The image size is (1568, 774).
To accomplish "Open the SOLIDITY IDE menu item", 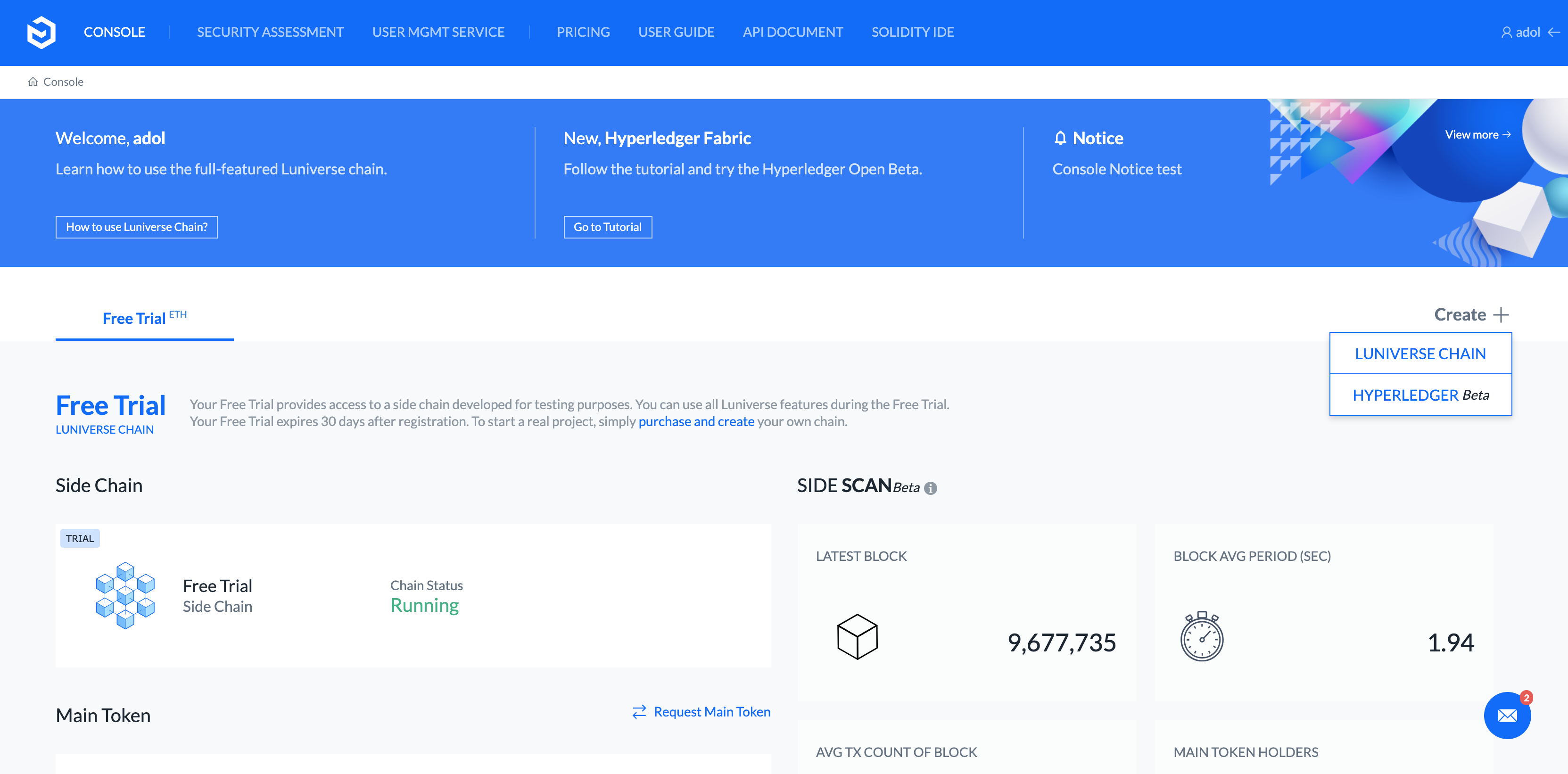I will [x=912, y=32].
